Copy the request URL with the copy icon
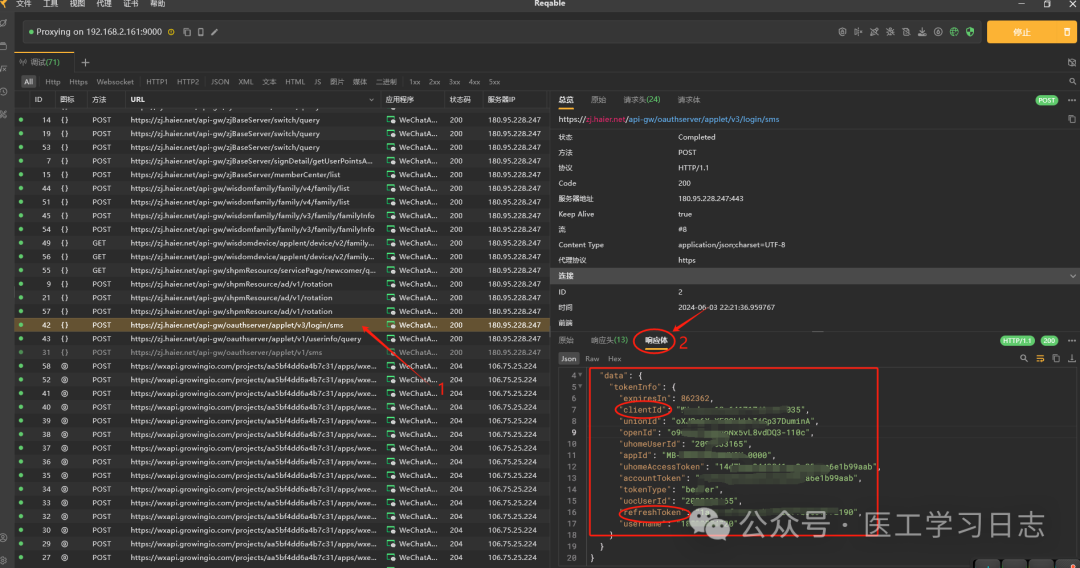The height and width of the screenshot is (568, 1080). tap(1072, 119)
